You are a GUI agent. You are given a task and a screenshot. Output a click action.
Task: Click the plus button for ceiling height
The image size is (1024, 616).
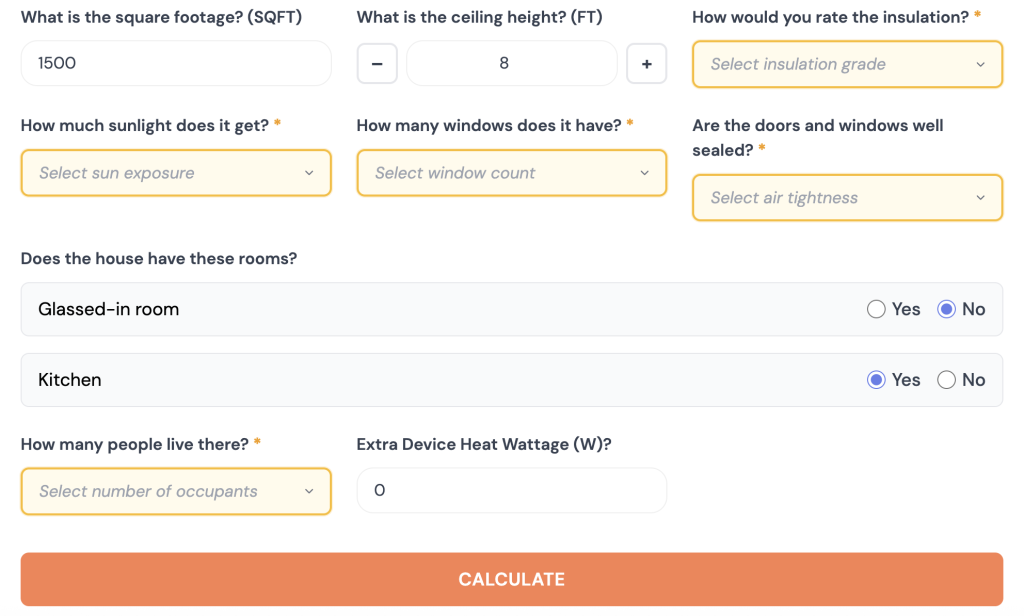(x=646, y=64)
